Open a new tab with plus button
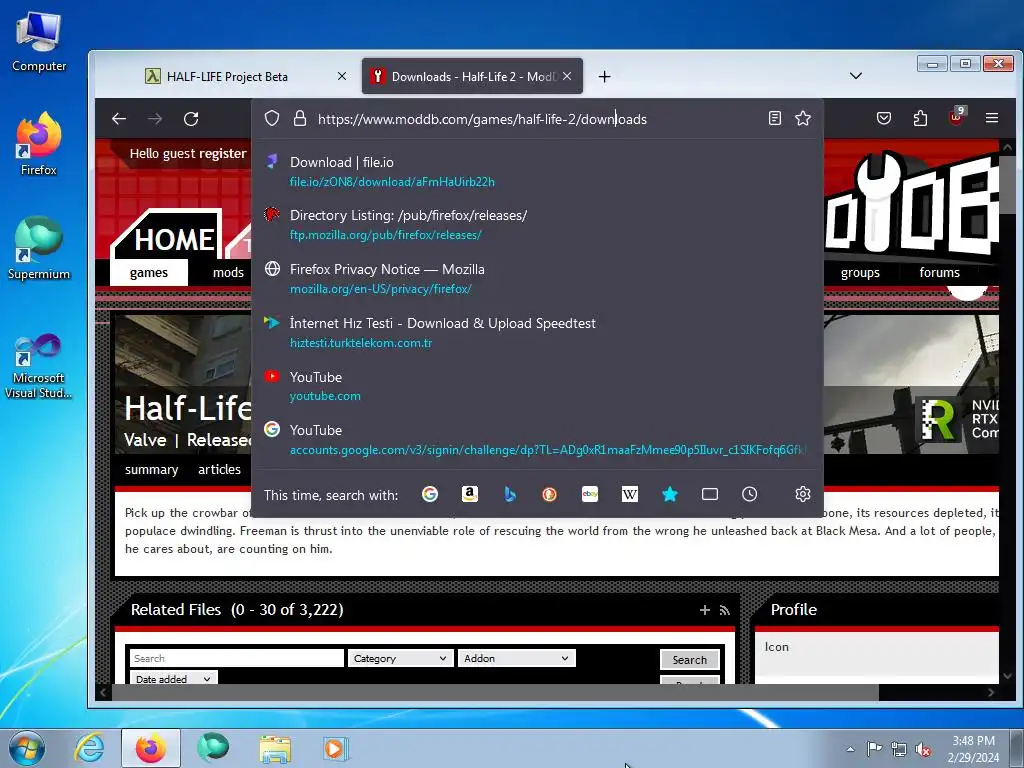Image resolution: width=1024 pixels, height=768 pixels. click(x=604, y=76)
